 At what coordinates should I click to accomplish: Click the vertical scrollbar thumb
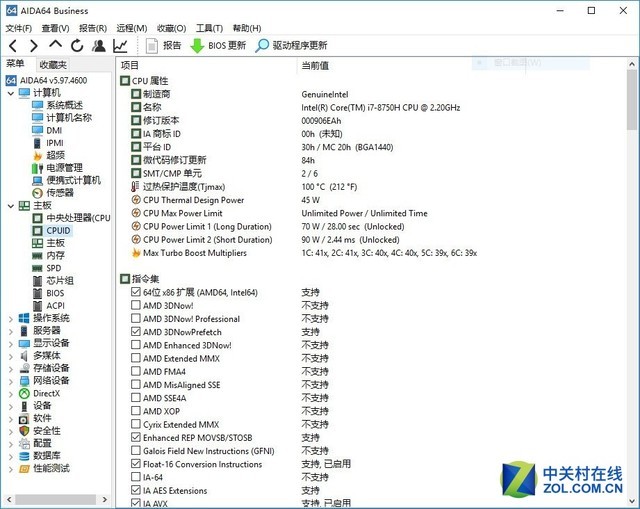(x=632, y=100)
